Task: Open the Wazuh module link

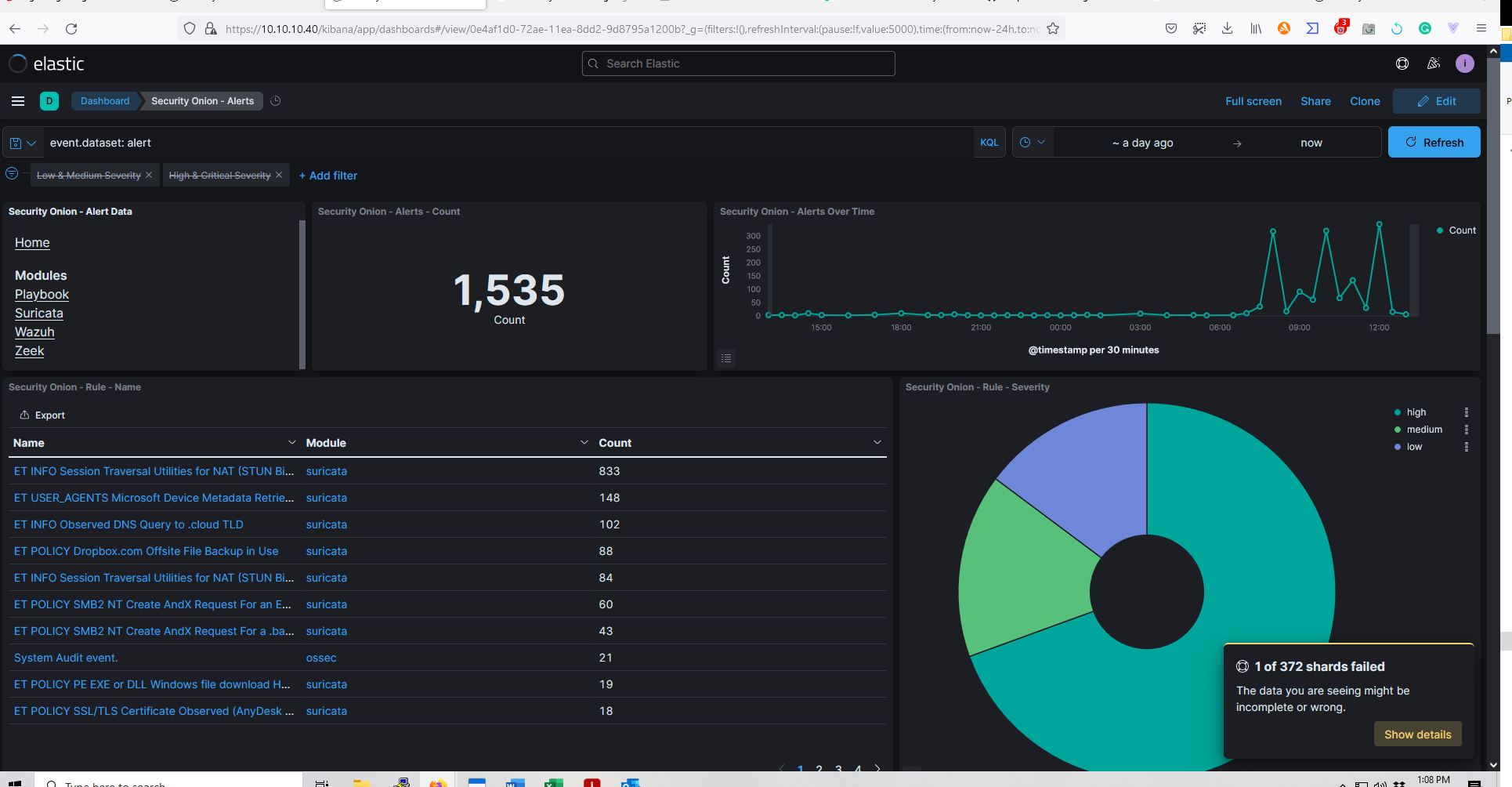Action: click(x=34, y=332)
